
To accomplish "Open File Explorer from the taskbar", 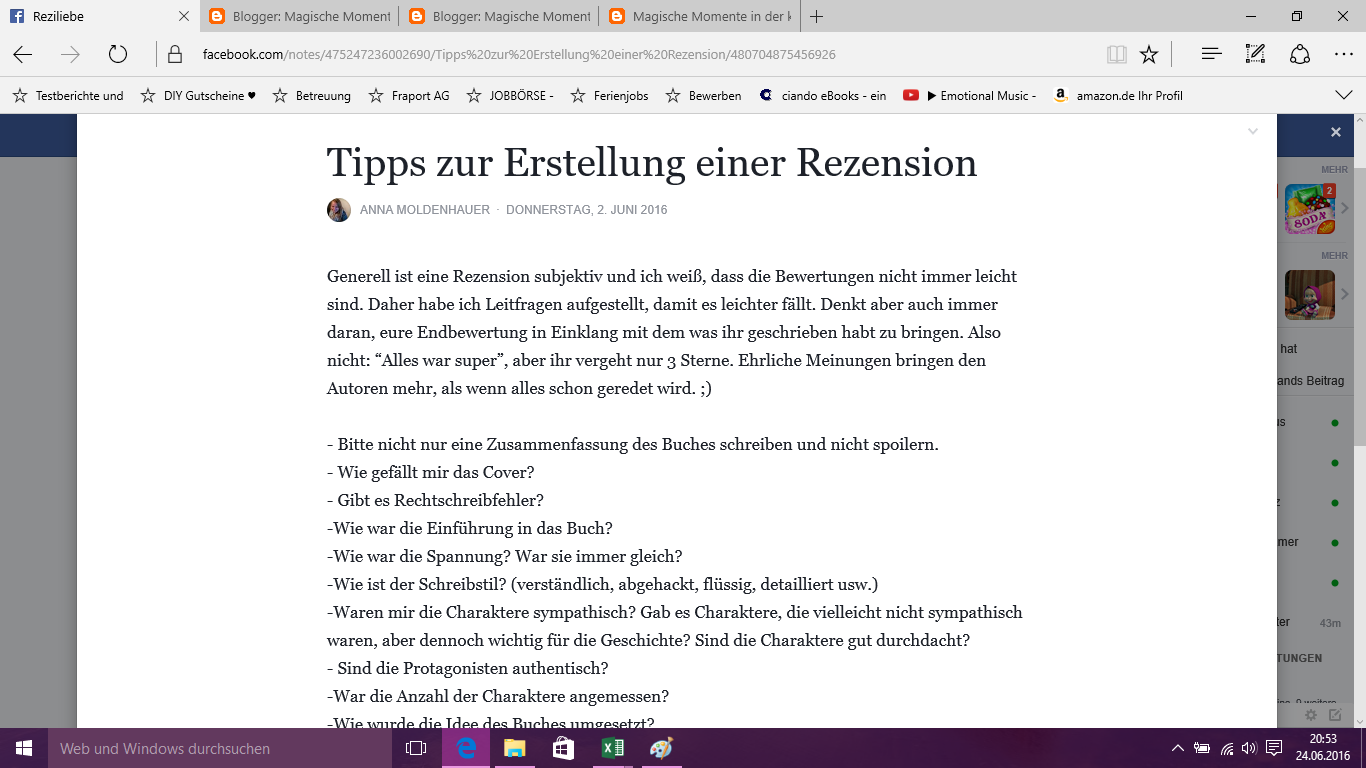I will click(x=514, y=748).
